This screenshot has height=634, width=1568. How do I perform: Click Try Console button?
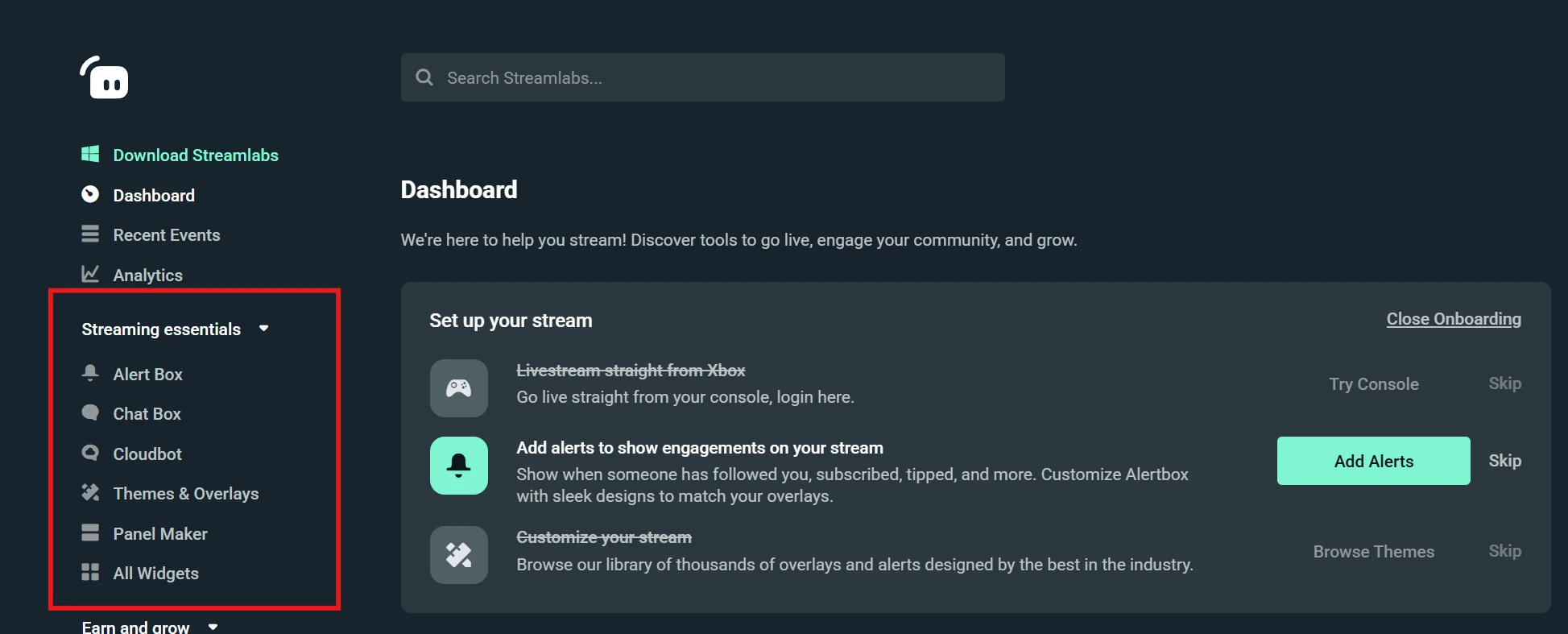tap(1373, 384)
